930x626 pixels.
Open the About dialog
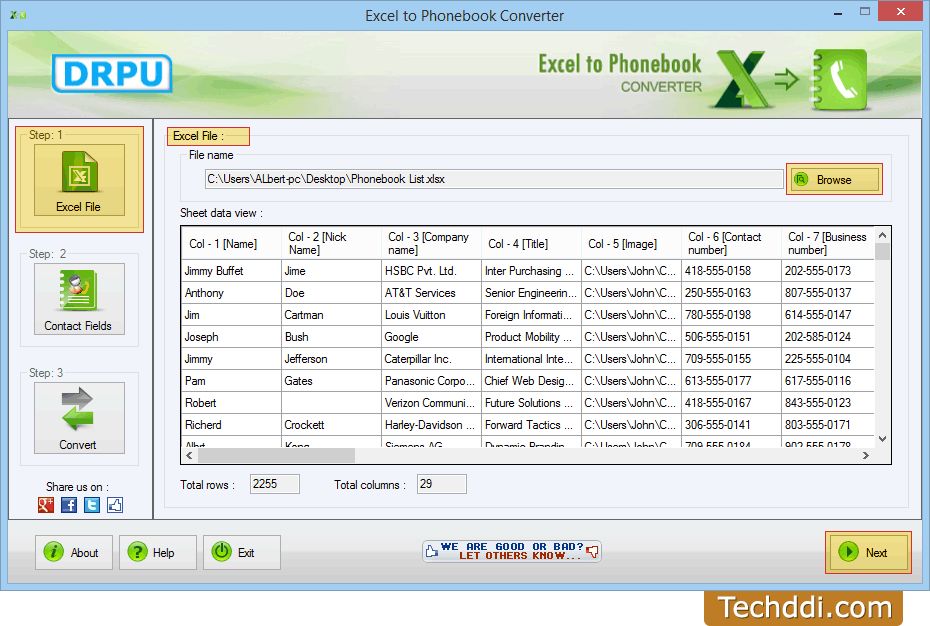(x=74, y=552)
